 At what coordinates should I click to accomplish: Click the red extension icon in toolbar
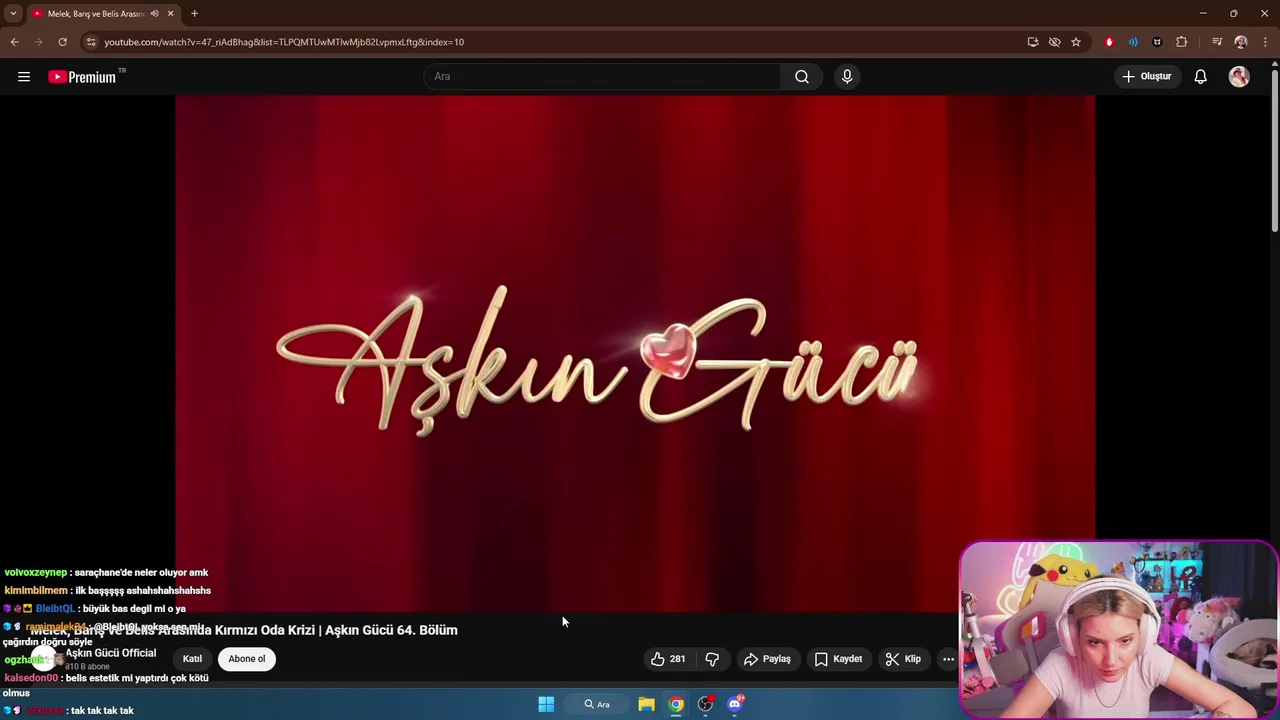point(1109,42)
